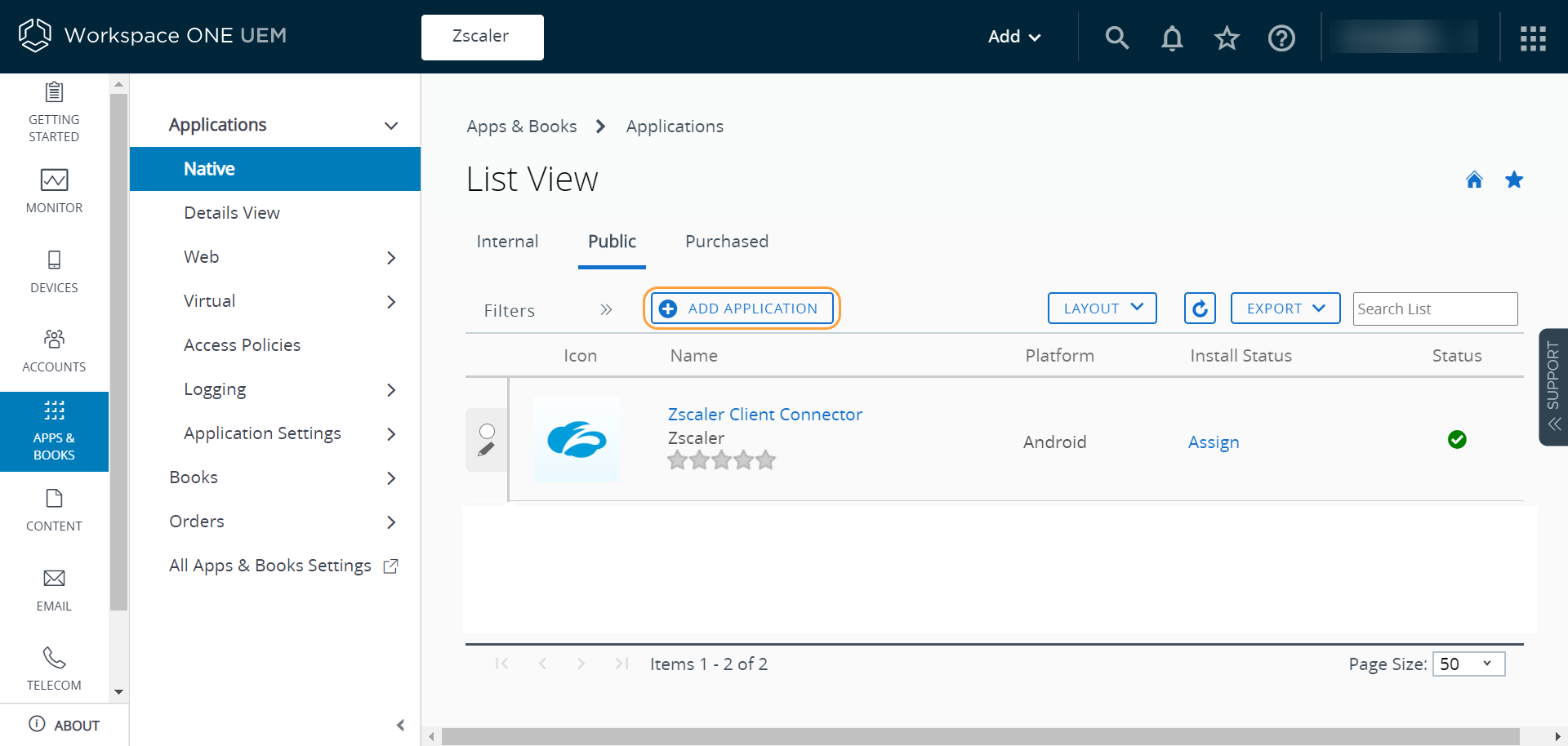The width and height of the screenshot is (1568, 746).
Task: Click the saved pages star in header
Action: (x=1227, y=38)
